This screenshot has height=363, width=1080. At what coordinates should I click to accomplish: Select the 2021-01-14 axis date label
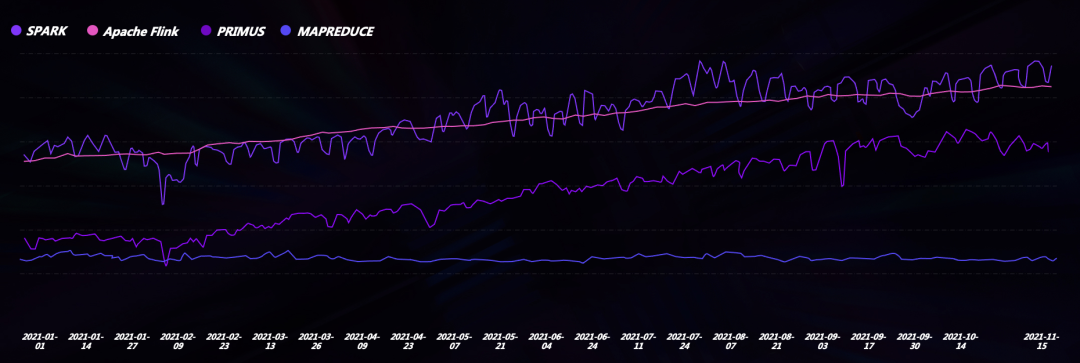click(x=86, y=342)
